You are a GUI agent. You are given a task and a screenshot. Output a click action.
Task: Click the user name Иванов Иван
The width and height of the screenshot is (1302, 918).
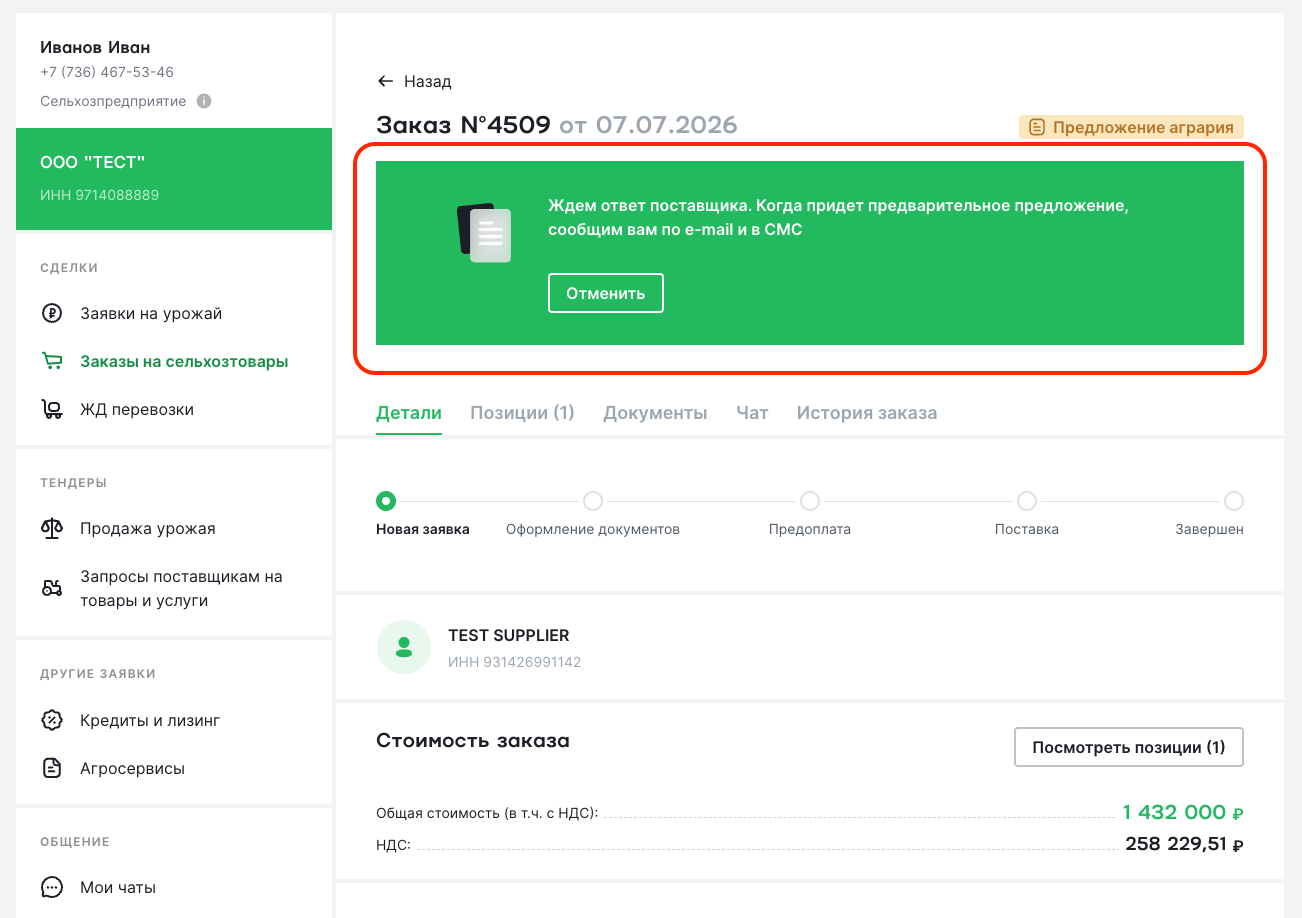tap(95, 47)
